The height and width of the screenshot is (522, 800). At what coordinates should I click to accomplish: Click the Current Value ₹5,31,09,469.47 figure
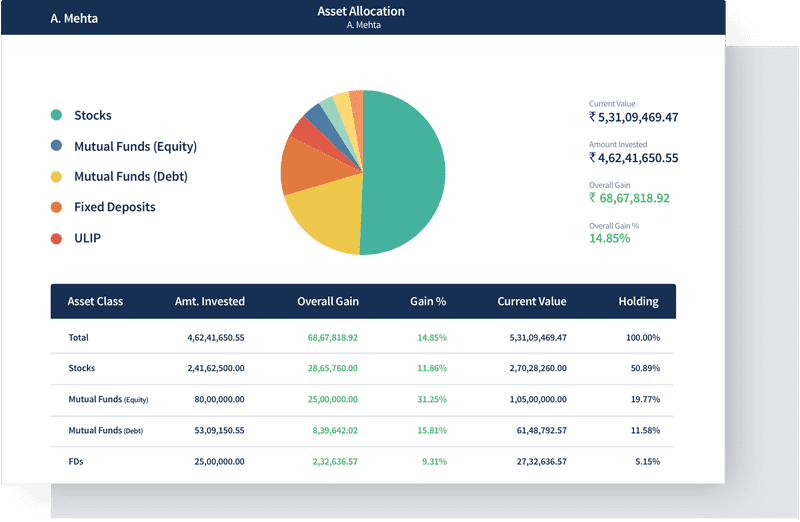point(634,117)
